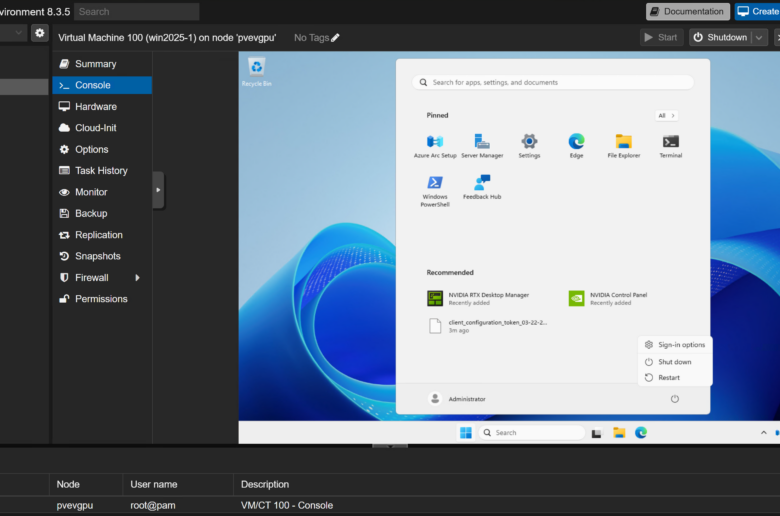Launch Azure Arc Setup
Viewport: 780px width, 516px height.
tap(435, 146)
